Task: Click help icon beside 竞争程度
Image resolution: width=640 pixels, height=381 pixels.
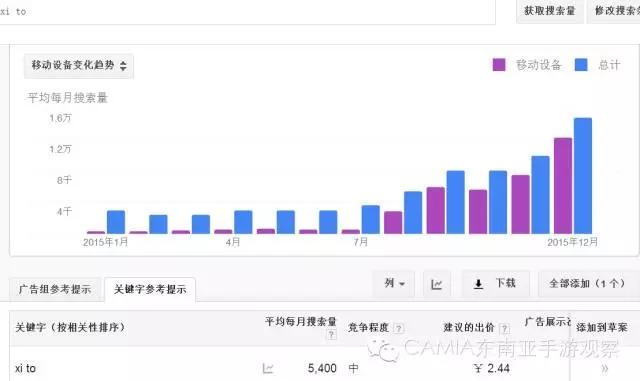Action: [398, 328]
